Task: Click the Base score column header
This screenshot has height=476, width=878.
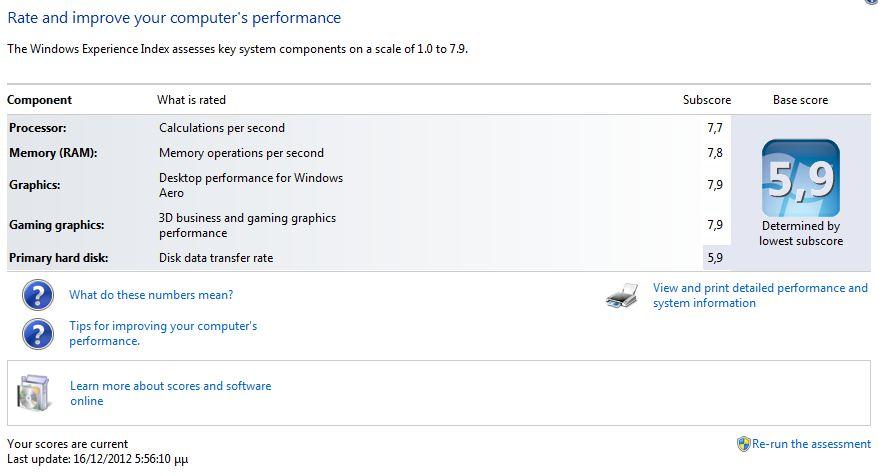Action: (800, 100)
